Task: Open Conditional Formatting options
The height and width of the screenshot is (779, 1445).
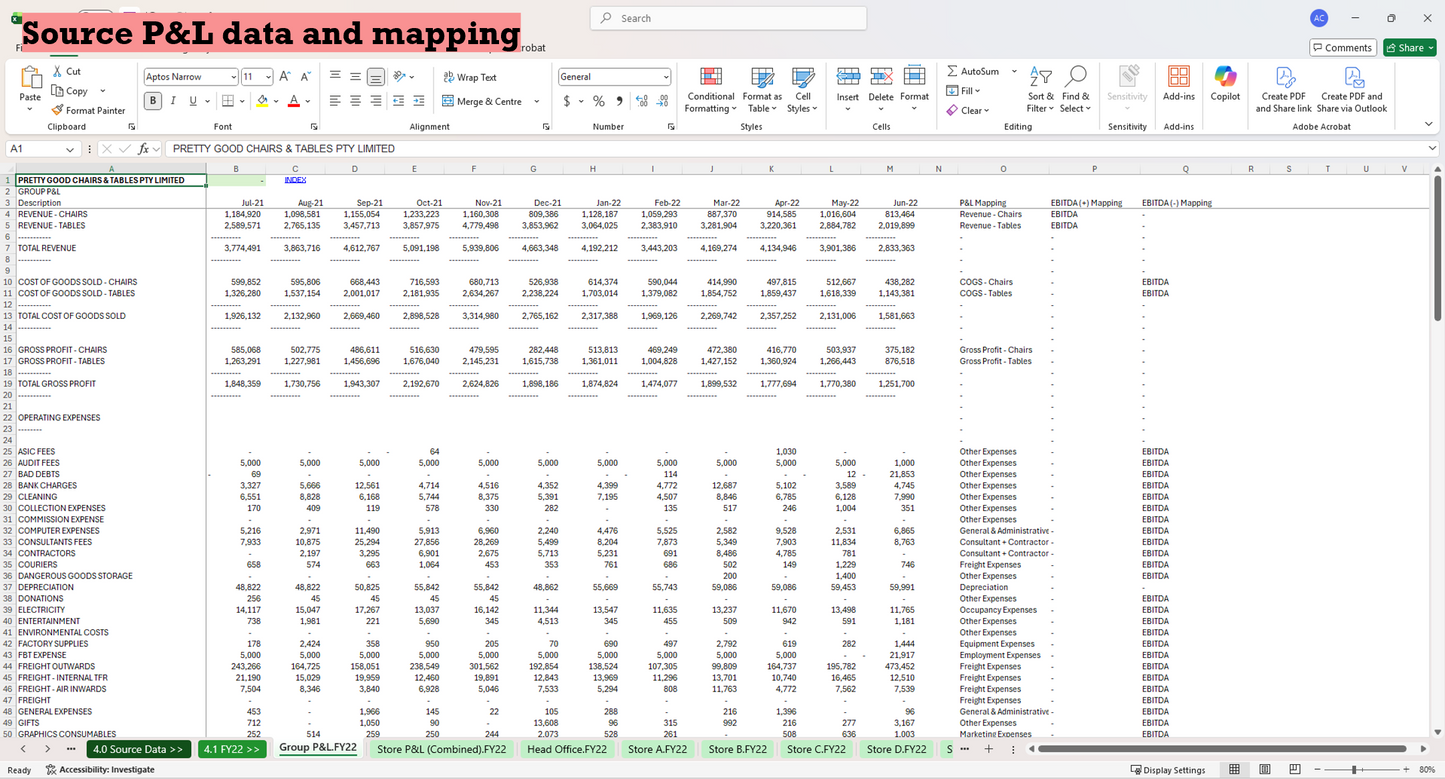Action: point(710,90)
